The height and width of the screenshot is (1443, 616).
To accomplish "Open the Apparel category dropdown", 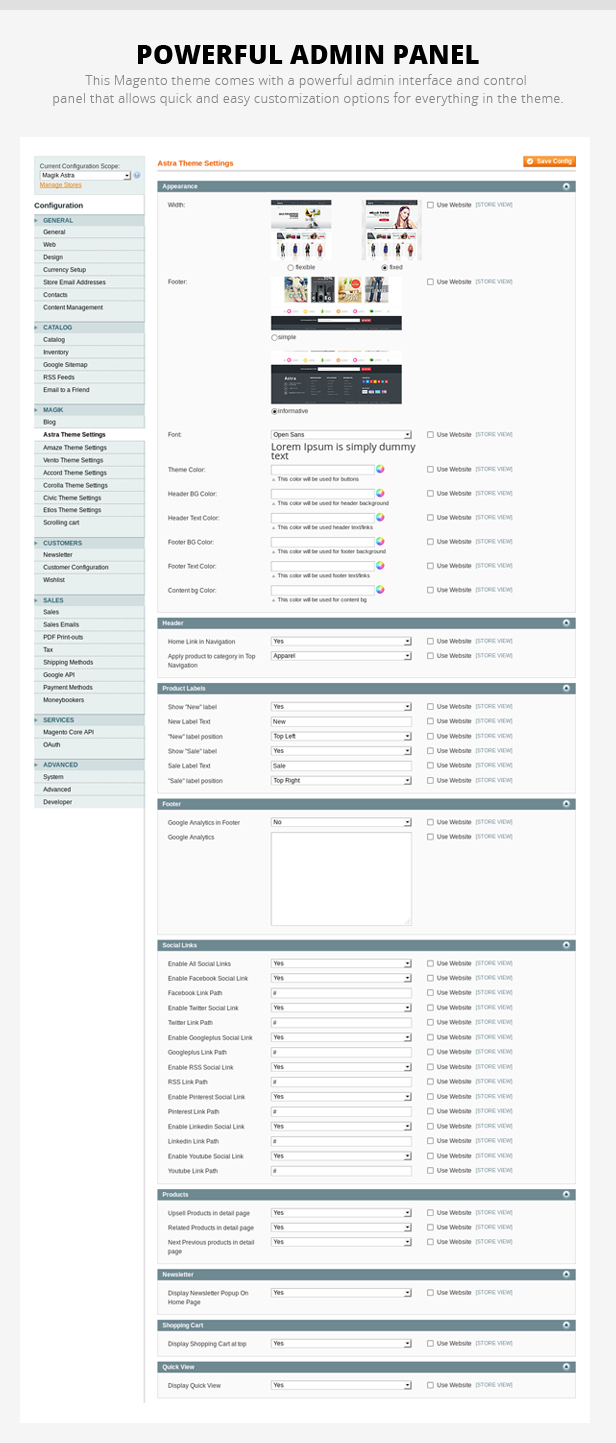I will point(341,656).
